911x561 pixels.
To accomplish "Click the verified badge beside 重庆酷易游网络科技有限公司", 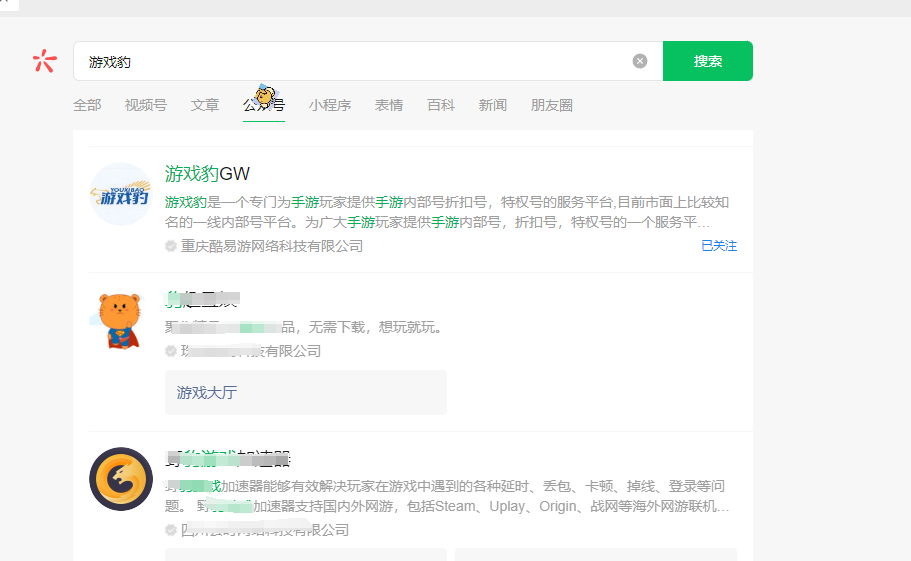I will coord(171,246).
